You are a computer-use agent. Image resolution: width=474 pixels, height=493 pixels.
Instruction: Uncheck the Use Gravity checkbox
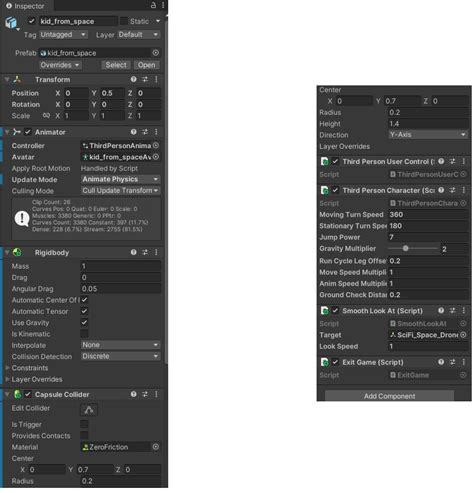coord(84,322)
